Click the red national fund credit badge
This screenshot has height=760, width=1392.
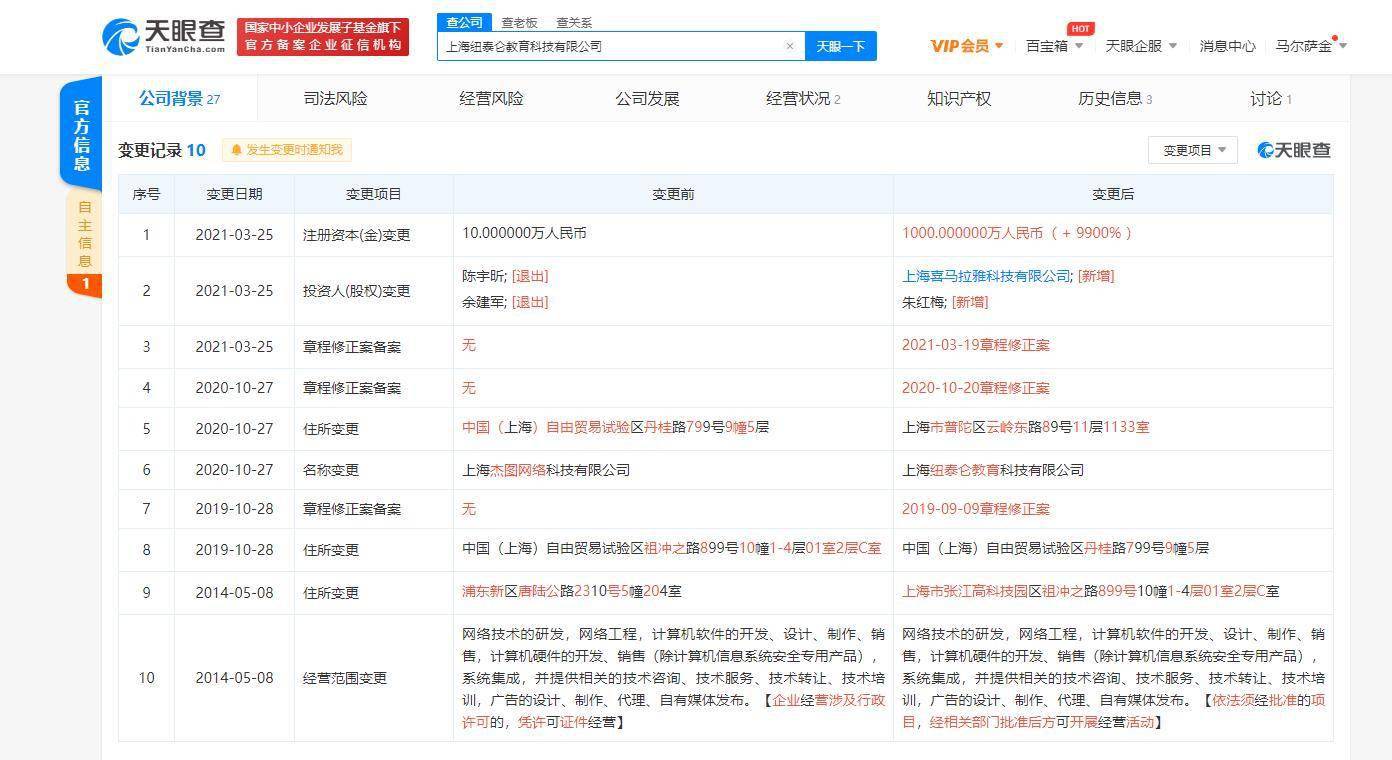point(322,37)
